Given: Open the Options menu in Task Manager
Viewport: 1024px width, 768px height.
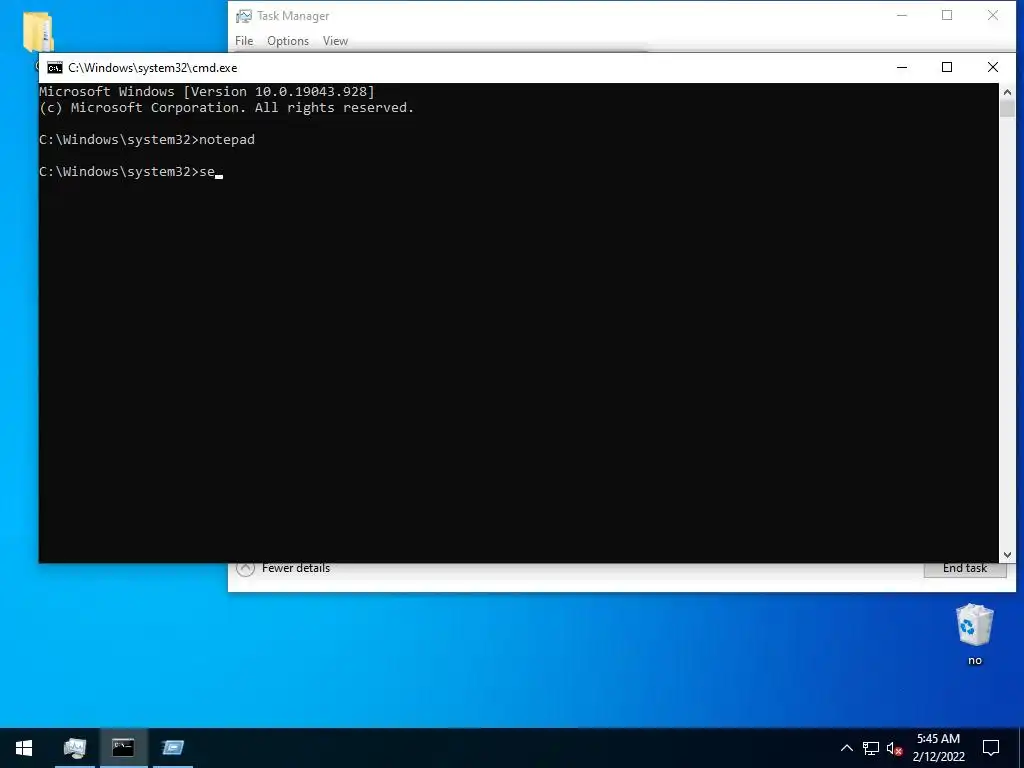Looking at the screenshot, I should (x=287, y=40).
